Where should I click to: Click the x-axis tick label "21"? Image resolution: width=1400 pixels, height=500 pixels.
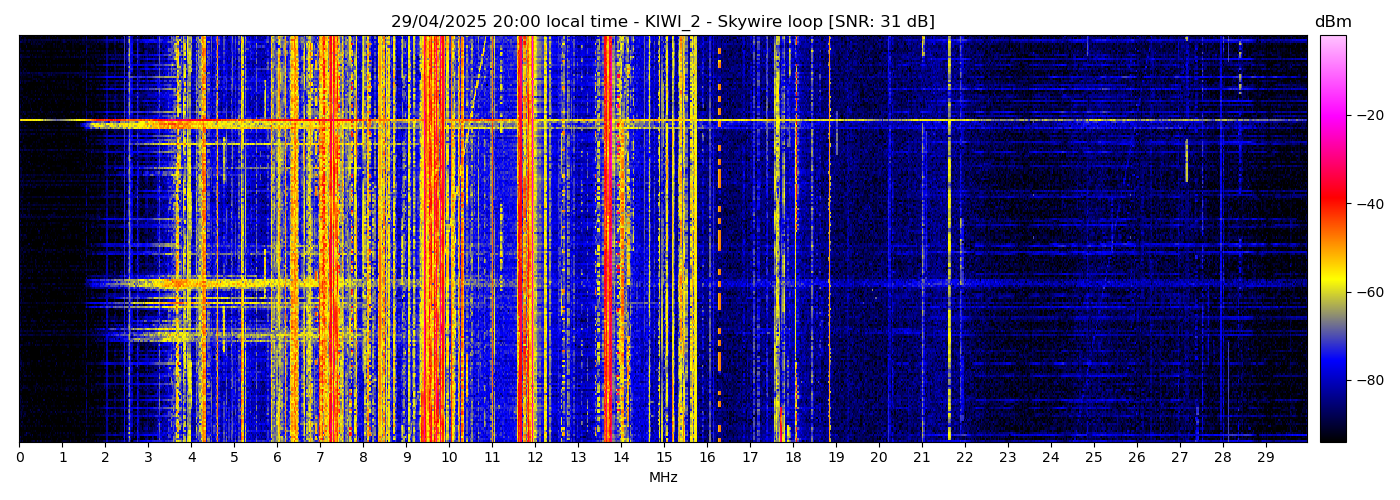click(922, 458)
